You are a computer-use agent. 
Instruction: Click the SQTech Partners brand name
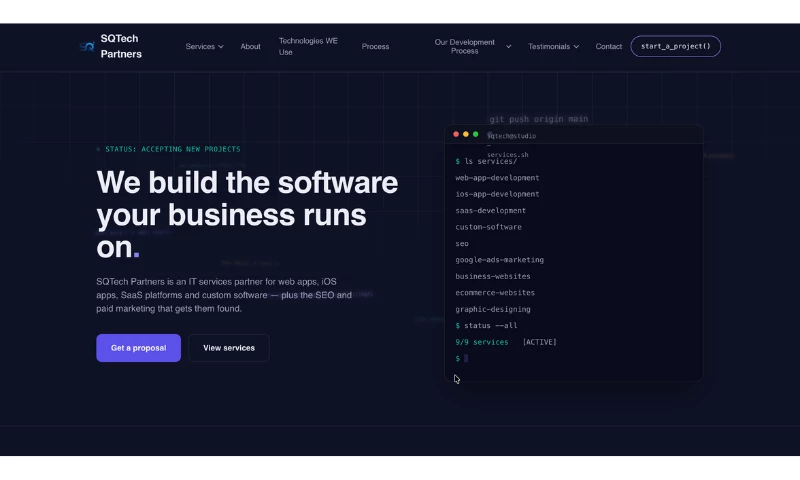click(121, 46)
